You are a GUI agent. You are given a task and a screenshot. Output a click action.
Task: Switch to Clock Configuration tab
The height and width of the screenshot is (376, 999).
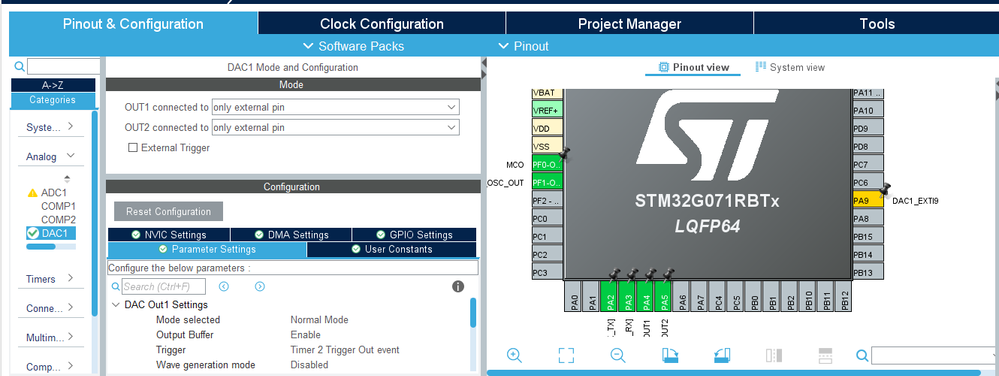coord(382,24)
